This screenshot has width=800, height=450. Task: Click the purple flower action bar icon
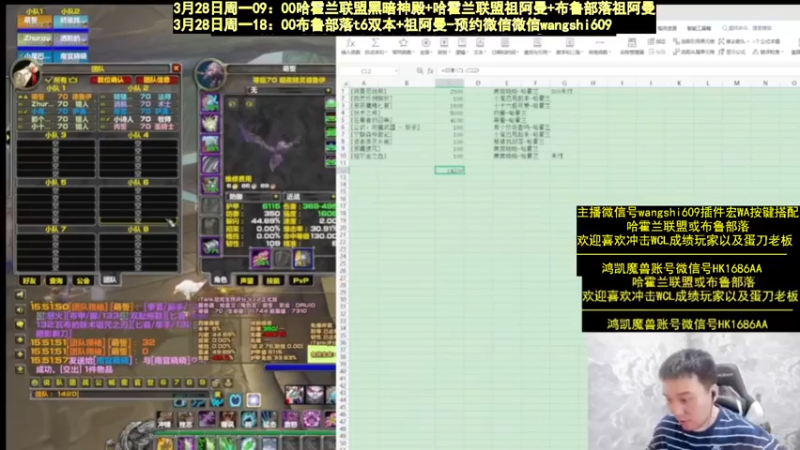point(311,419)
